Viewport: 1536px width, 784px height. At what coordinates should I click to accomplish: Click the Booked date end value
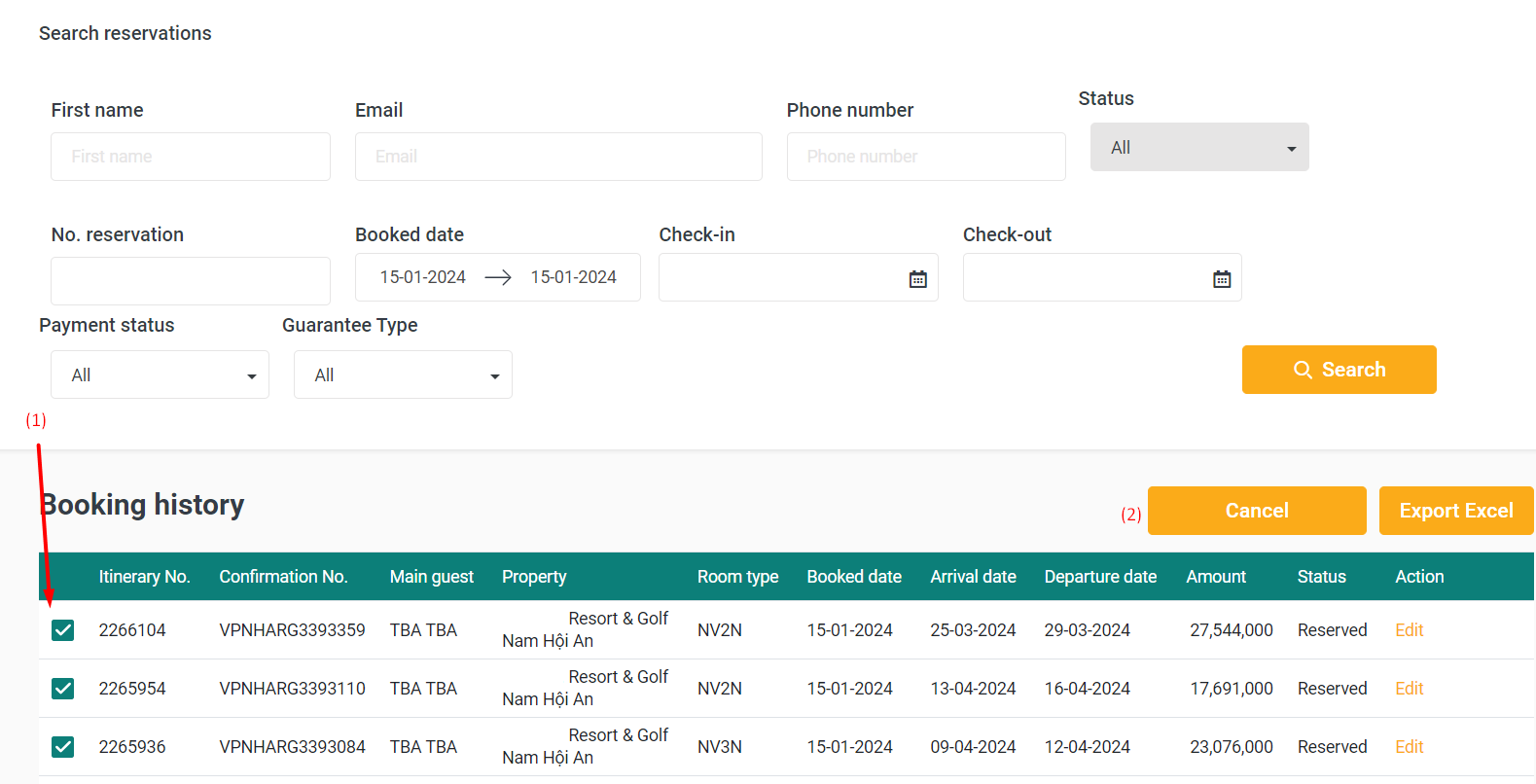pos(573,277)
